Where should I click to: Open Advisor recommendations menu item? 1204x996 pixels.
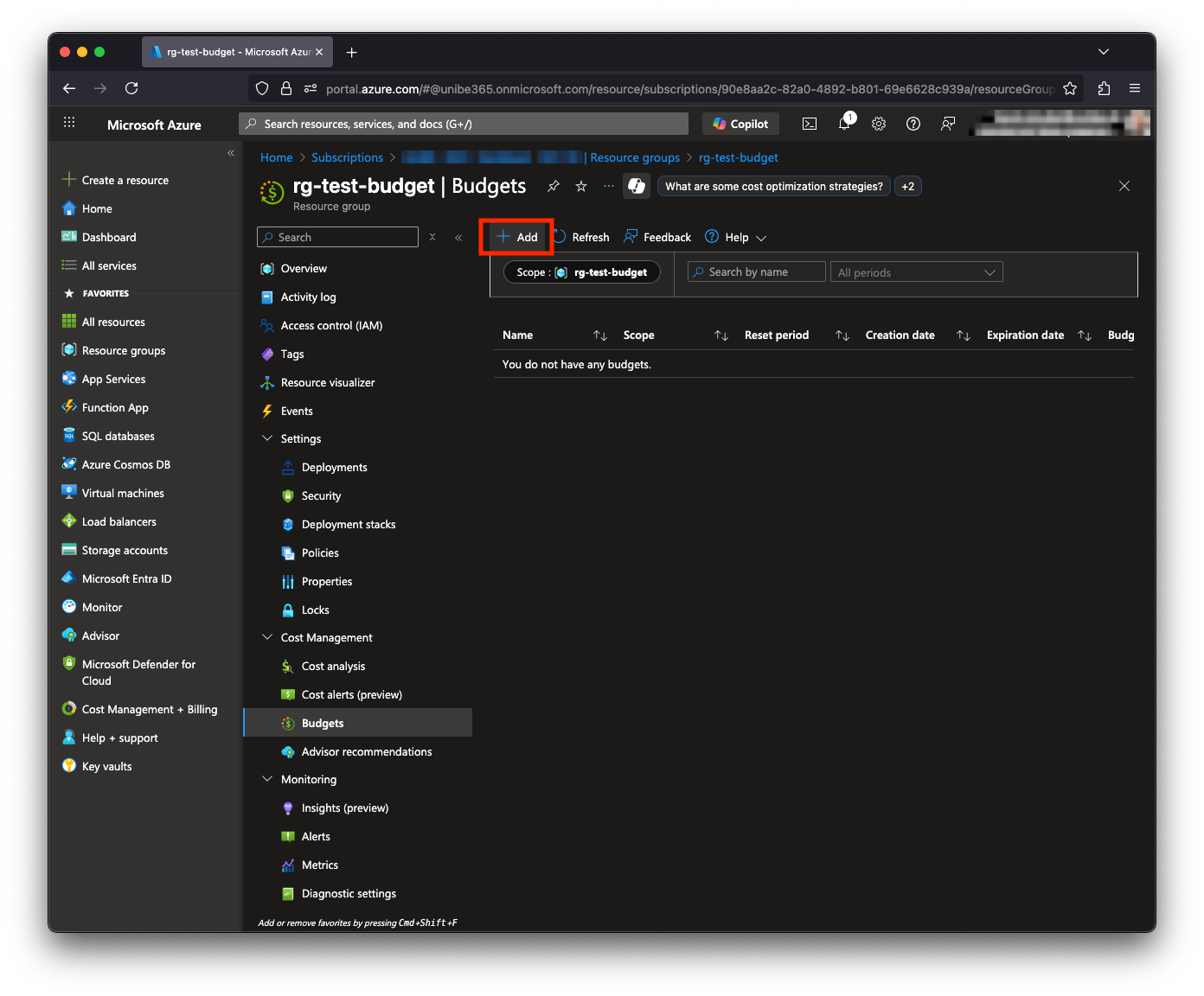(x=367, y=751)
